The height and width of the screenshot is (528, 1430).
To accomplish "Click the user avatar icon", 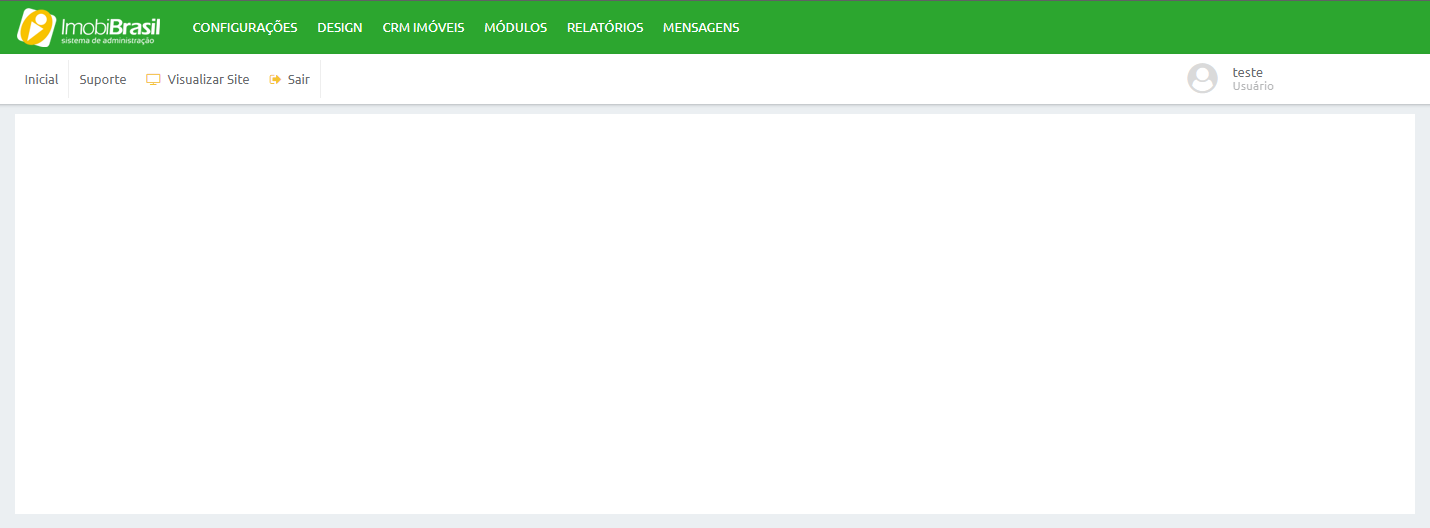I will [1202, 79].
